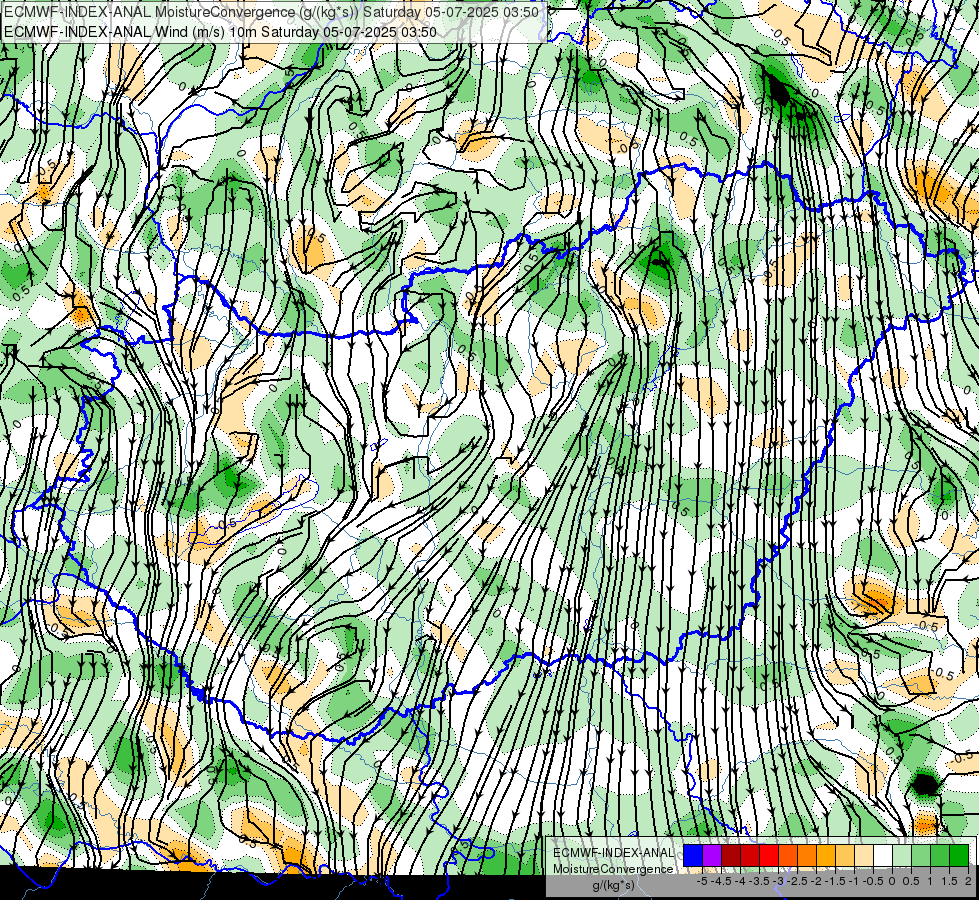Screen dimensions: 979x900
Task: Click legend tick label 2
Action: click(968, 881)
